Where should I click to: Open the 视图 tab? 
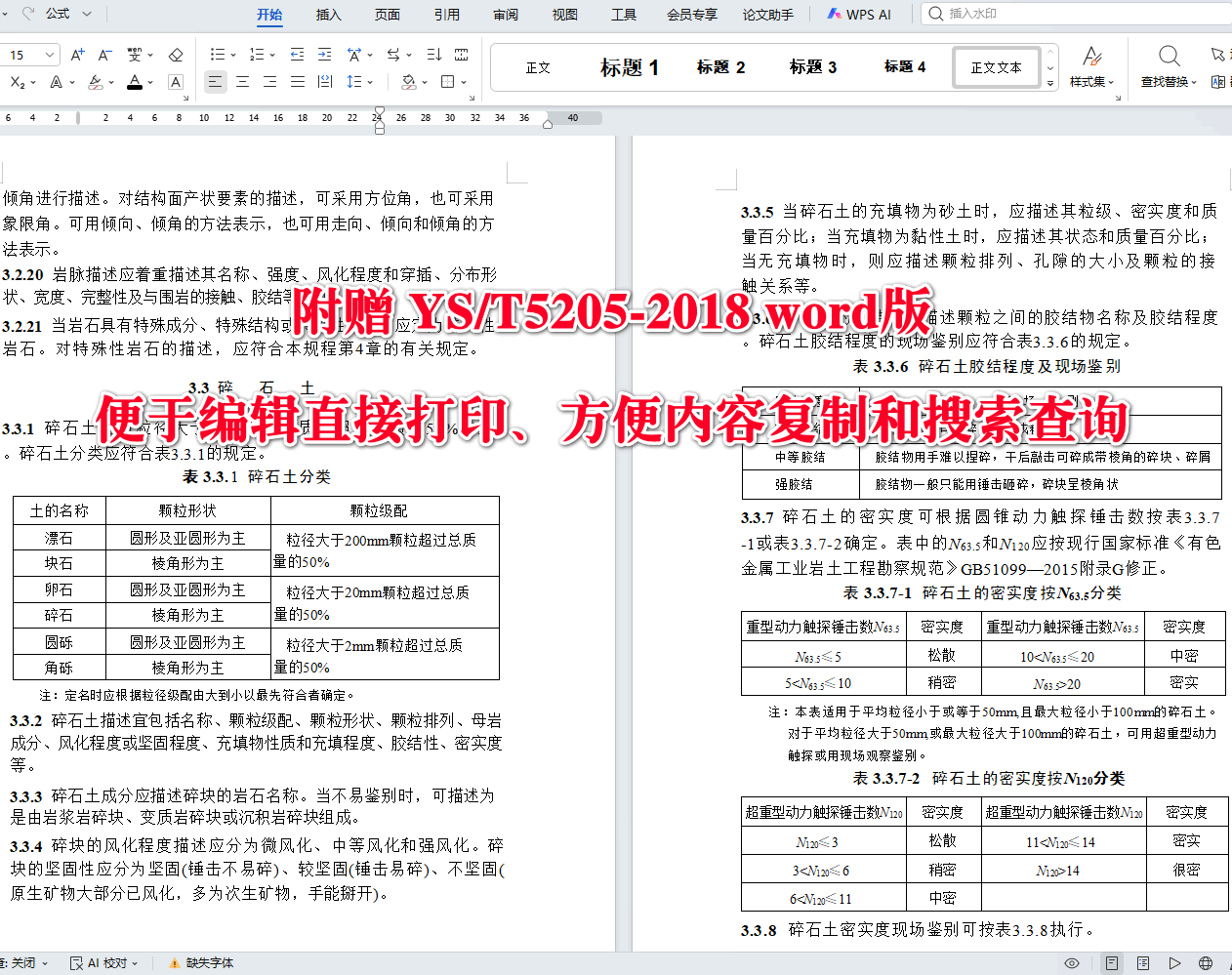(565, 15)
